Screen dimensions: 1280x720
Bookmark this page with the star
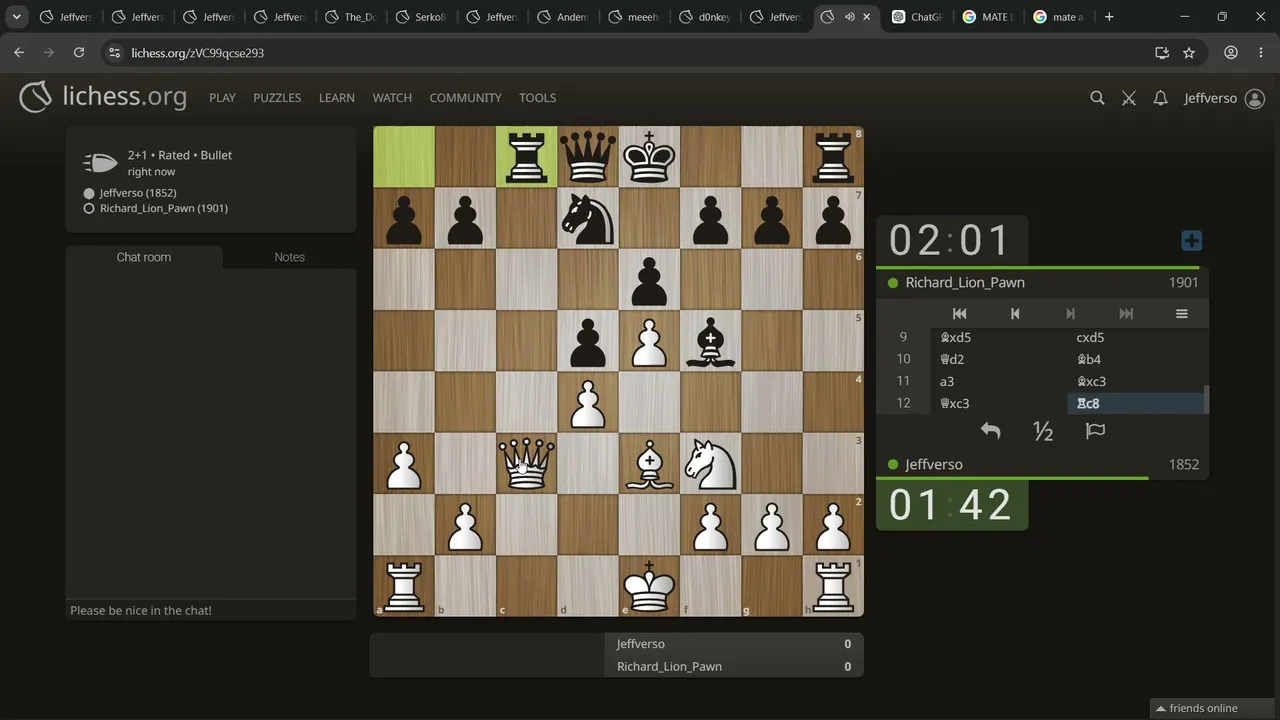tap(1189, 53)
